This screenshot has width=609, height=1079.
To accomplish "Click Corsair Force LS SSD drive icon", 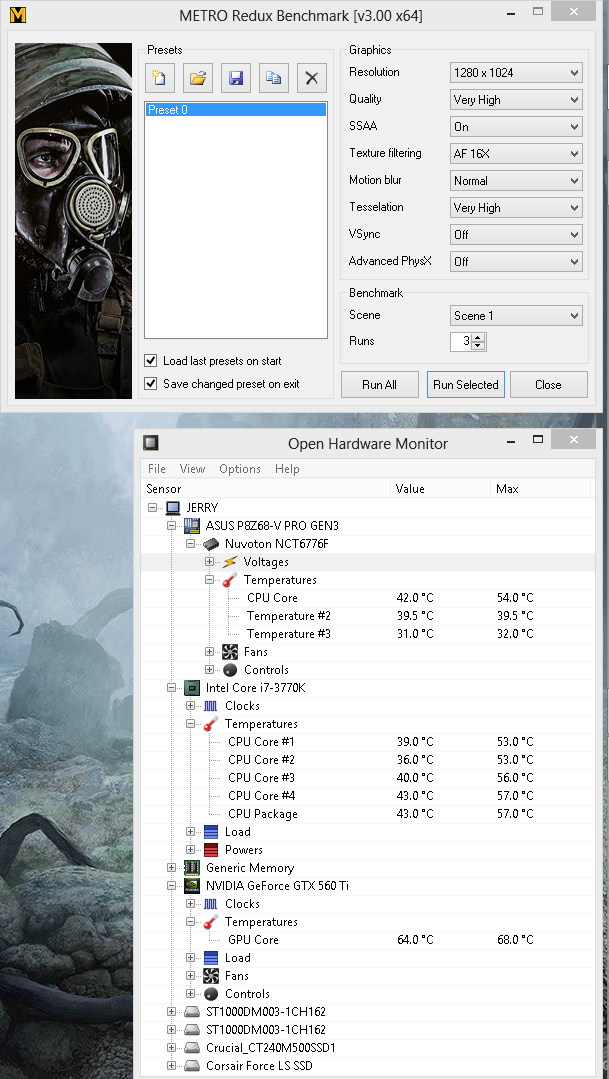I will 192,1065.
